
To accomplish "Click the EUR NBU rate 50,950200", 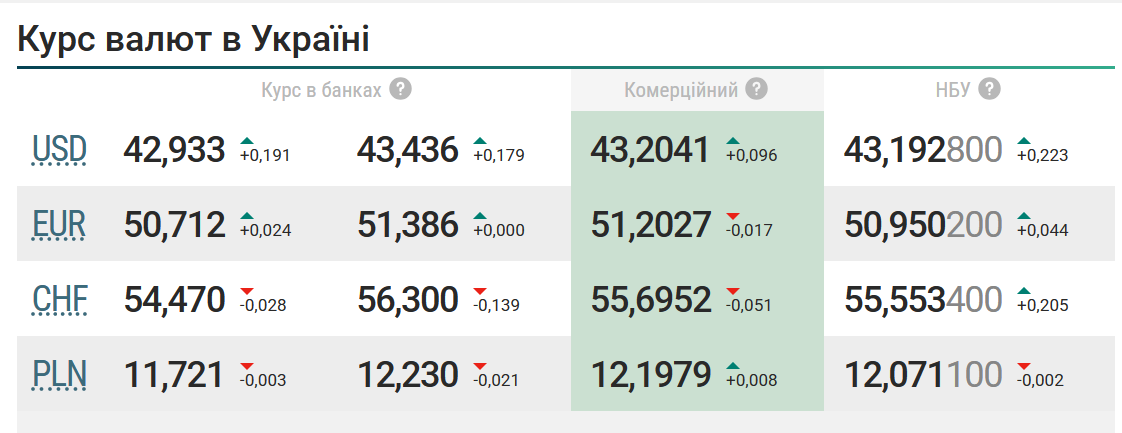I will pyautogui.click(x=923, y=225).
